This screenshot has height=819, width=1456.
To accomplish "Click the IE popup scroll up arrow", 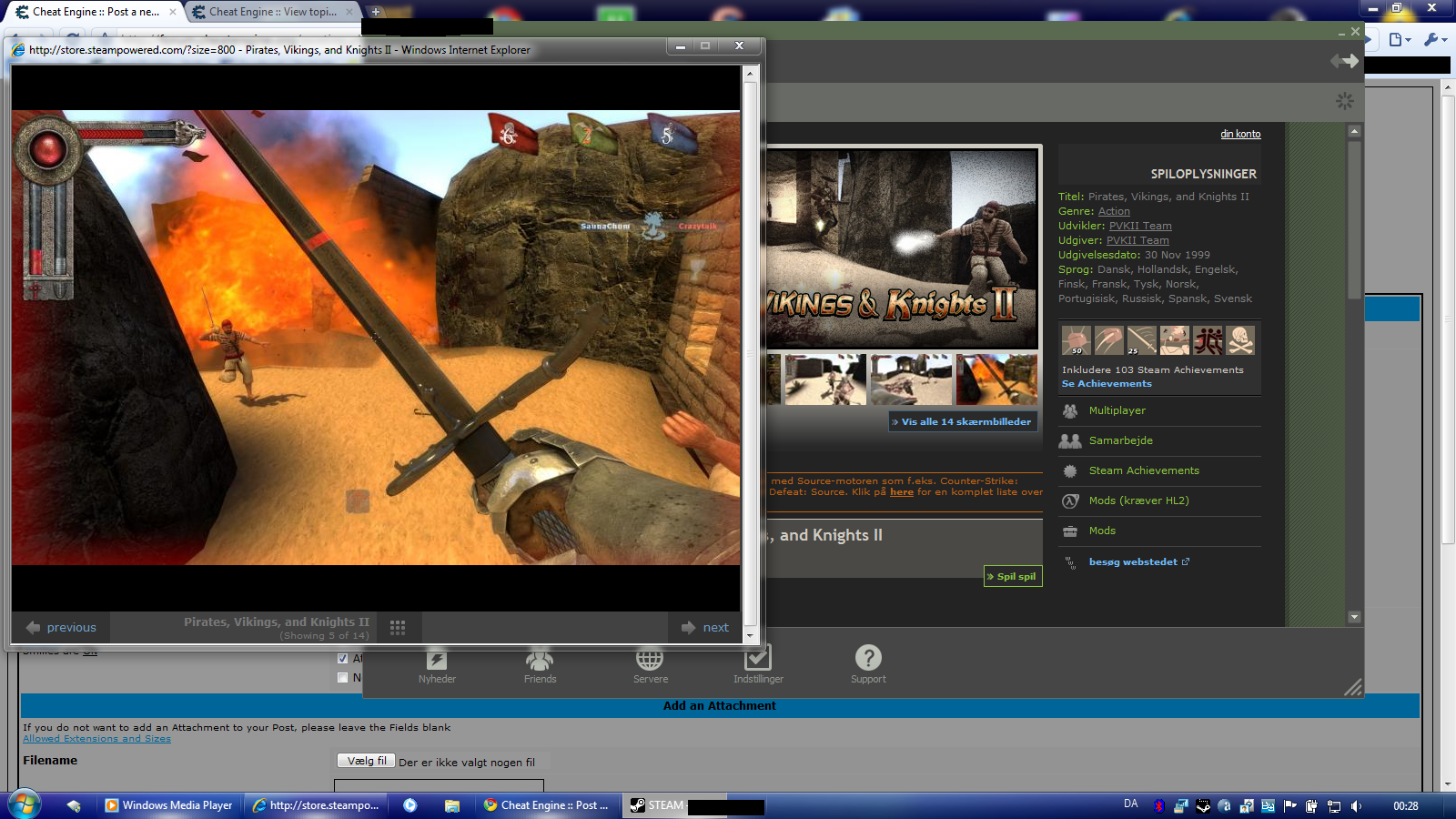I will [750, 73].
